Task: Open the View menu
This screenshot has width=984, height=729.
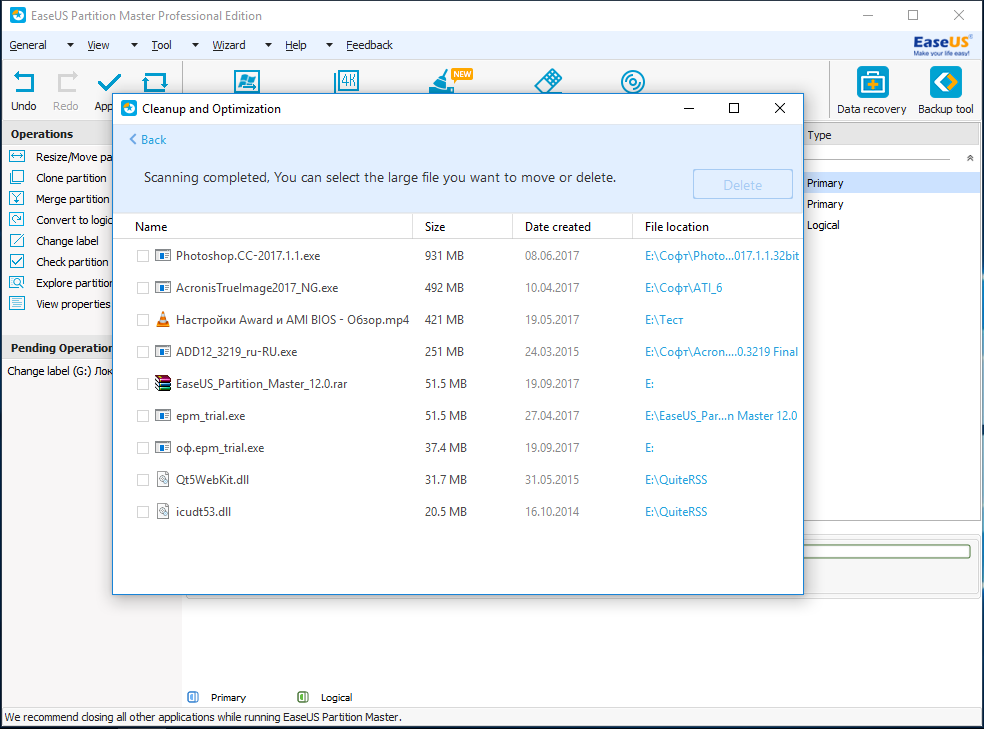Action: click(x=98, y=45)
